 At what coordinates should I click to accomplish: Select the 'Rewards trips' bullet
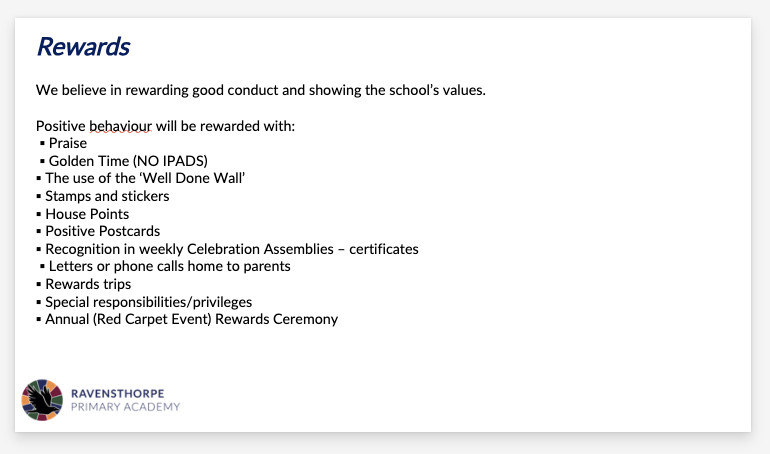88,284
